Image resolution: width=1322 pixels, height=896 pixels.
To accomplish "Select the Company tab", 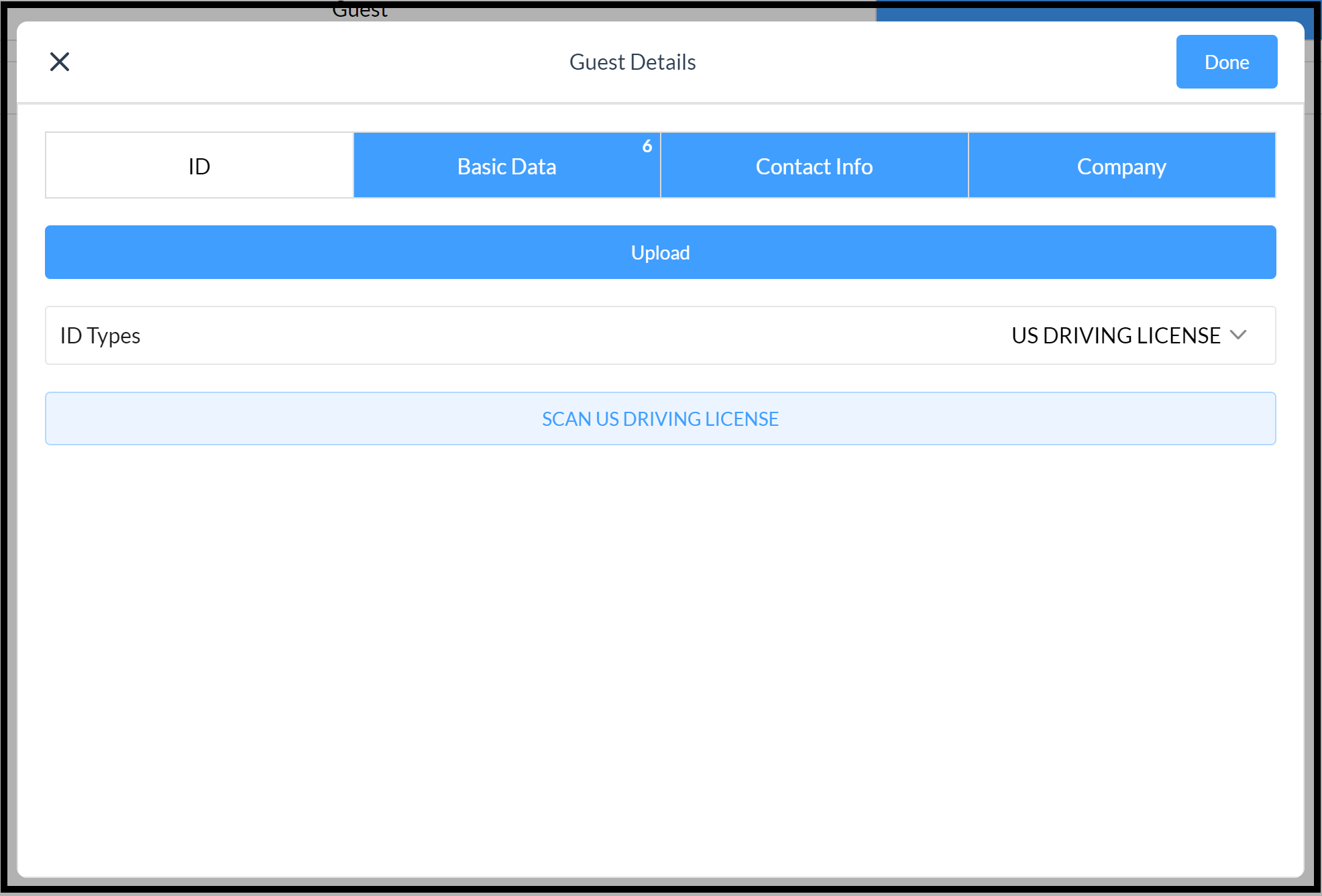I will coord(1121,166).
